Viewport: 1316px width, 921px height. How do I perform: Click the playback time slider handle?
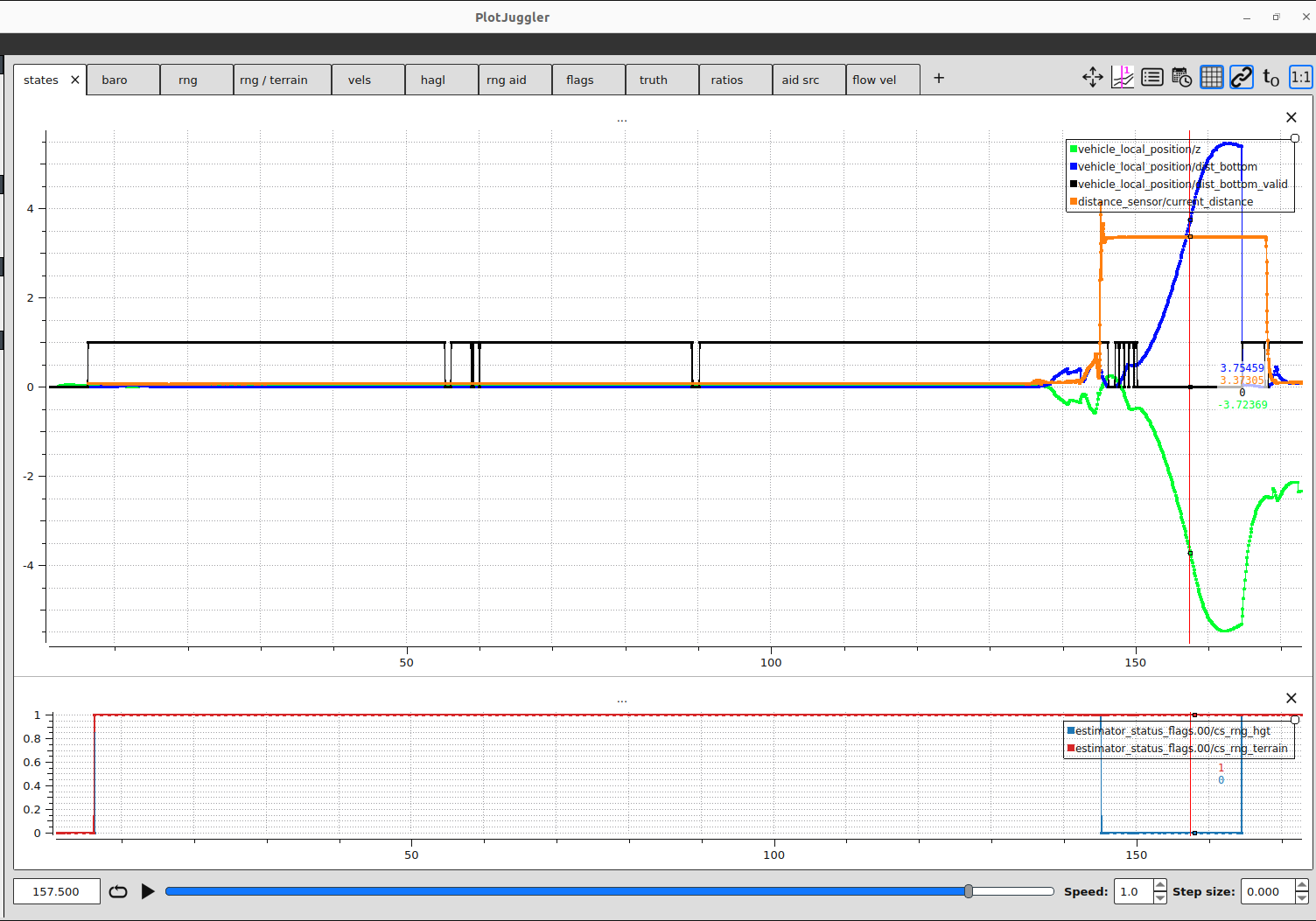(x=969, y=891)
